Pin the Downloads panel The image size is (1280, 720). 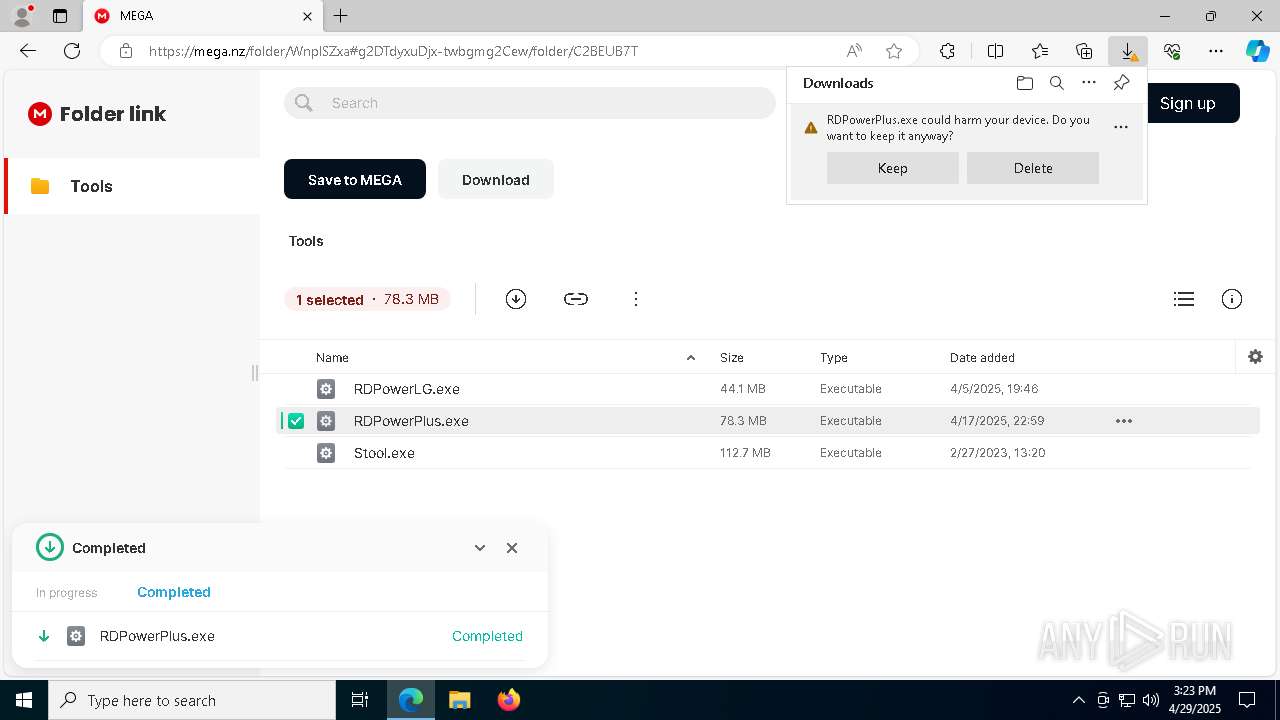[1121, 83]
